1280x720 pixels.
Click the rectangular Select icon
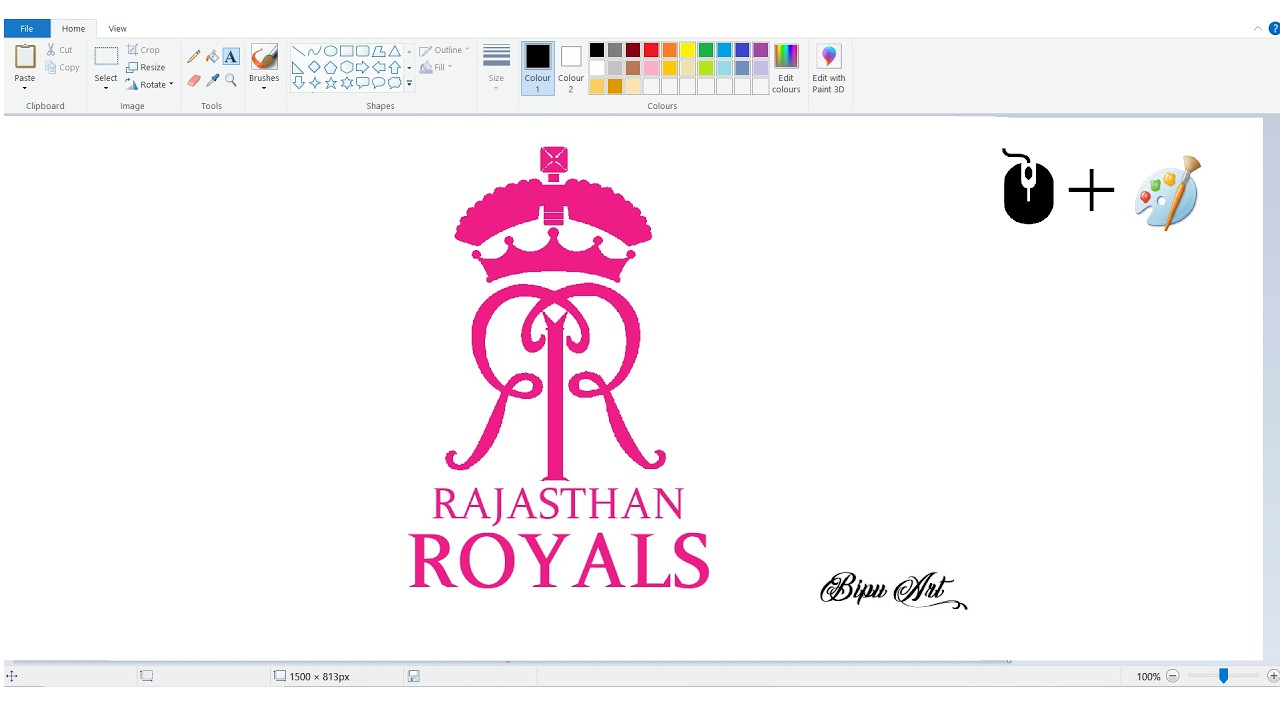click(x=106, y=57)
